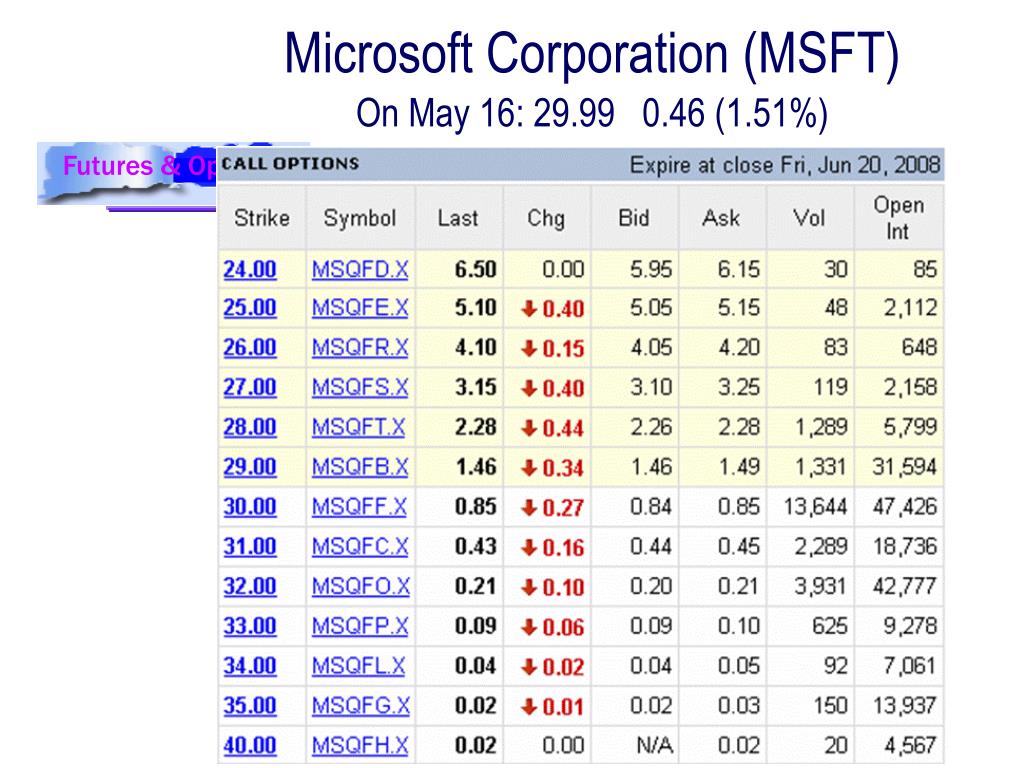Click ask value 6.15
The width and height of the screenshot is (1024, 768).
739,270
